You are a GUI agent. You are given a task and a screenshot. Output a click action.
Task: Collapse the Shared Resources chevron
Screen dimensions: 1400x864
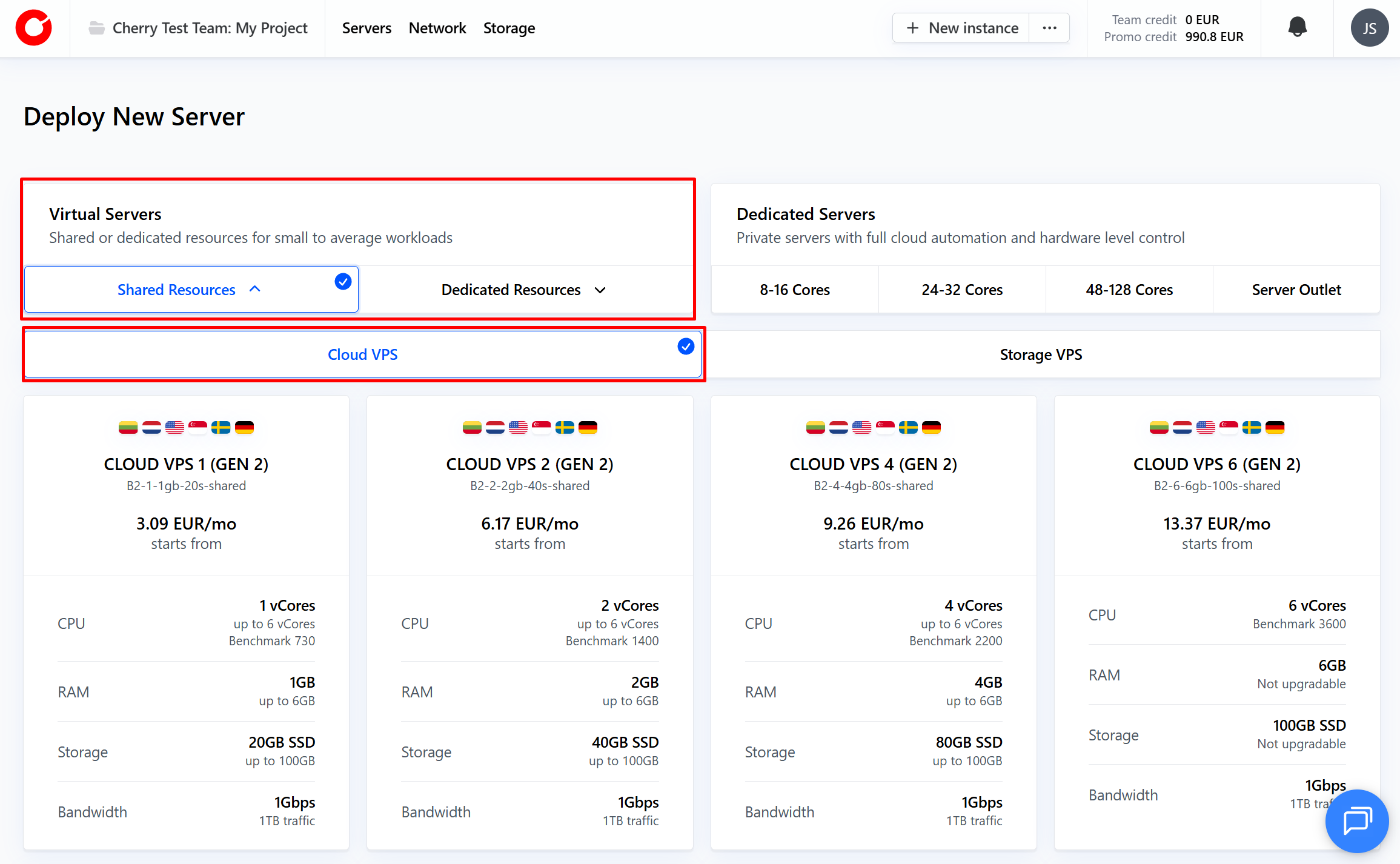pyautogui.click(x=255, y=290)
